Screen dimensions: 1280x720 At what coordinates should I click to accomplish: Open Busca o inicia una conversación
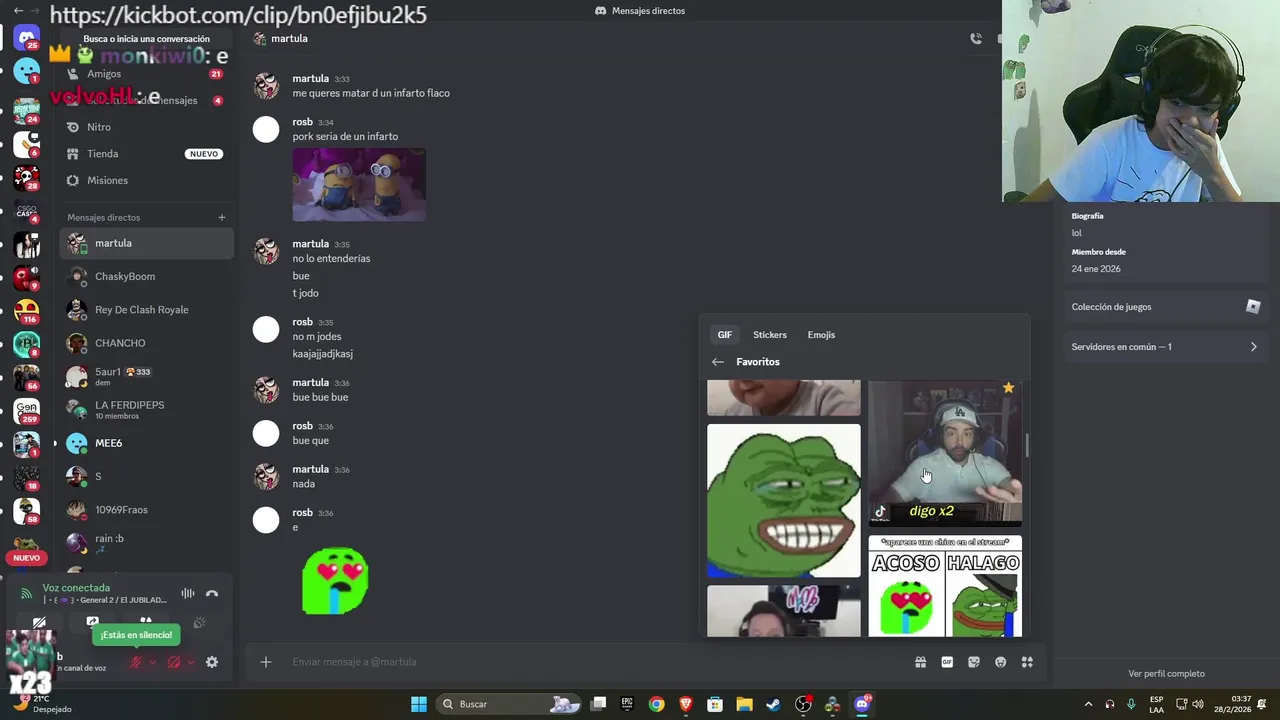146,39
